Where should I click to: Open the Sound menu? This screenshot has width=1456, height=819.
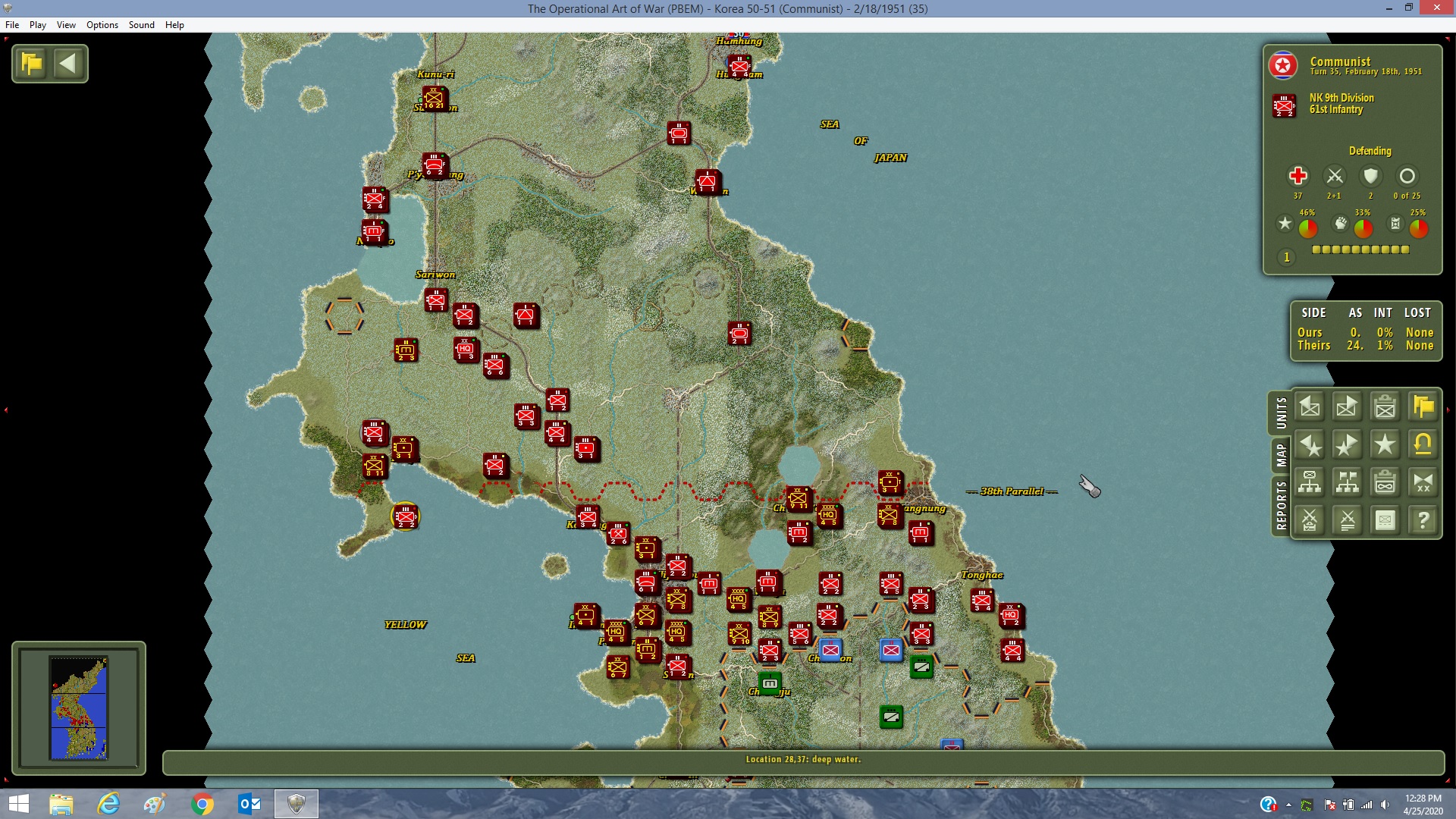[142, 25]
